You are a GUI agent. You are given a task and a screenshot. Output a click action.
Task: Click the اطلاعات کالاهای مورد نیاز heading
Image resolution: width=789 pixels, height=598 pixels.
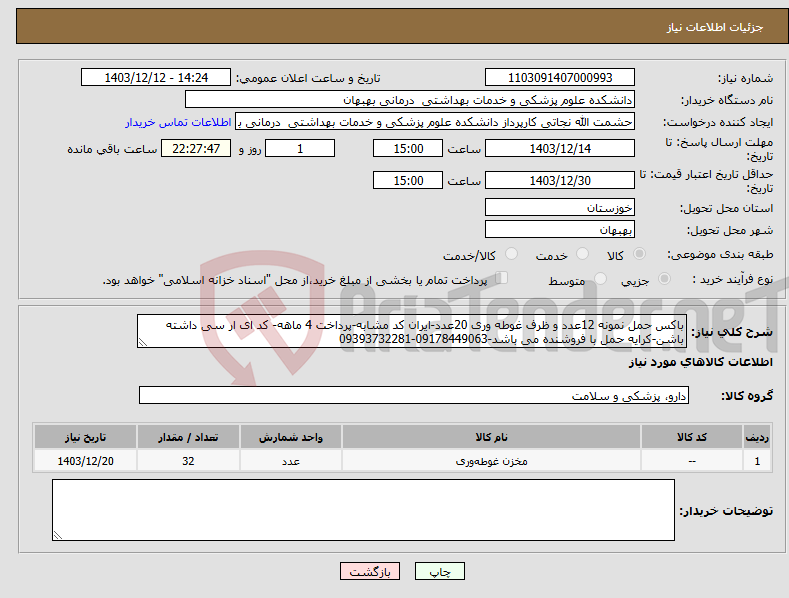(700, 362)
